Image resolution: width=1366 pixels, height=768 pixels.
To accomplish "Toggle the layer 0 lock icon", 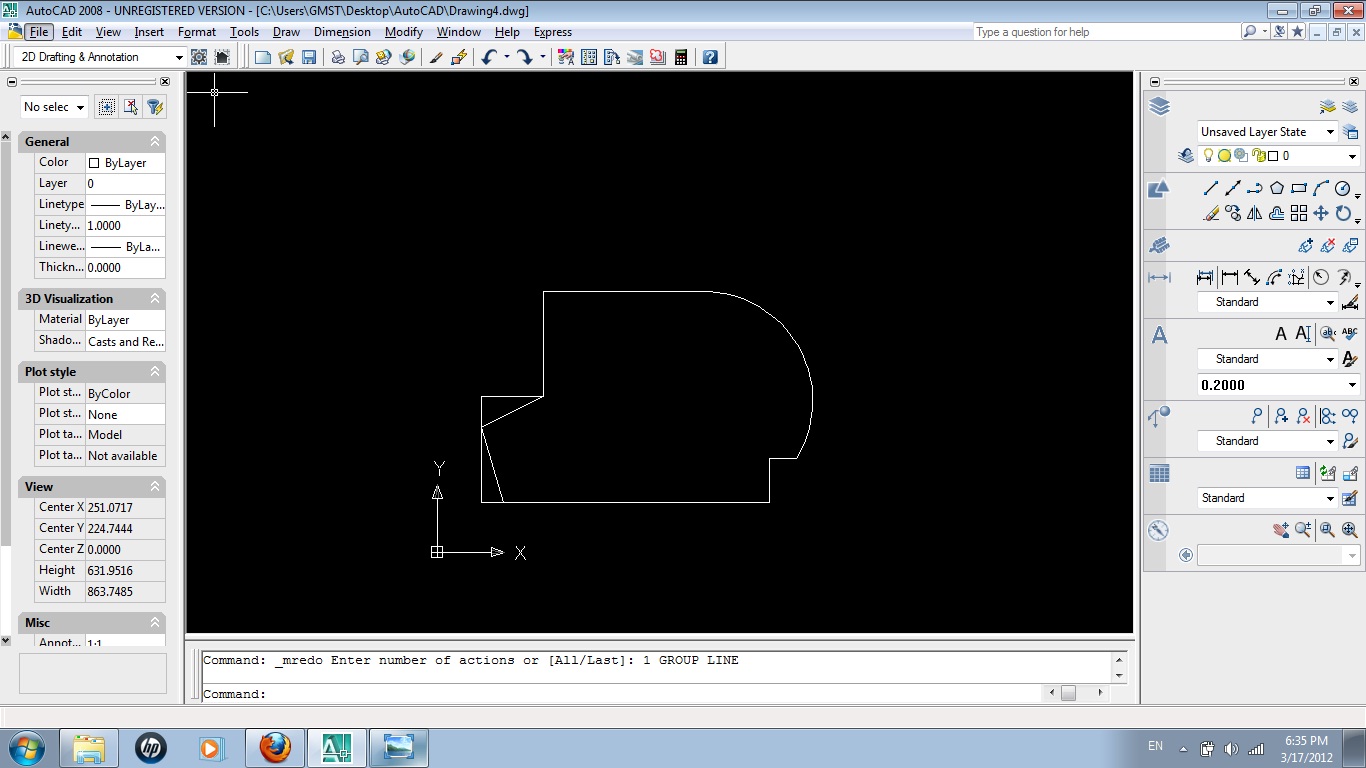I will click(1259, 156).
